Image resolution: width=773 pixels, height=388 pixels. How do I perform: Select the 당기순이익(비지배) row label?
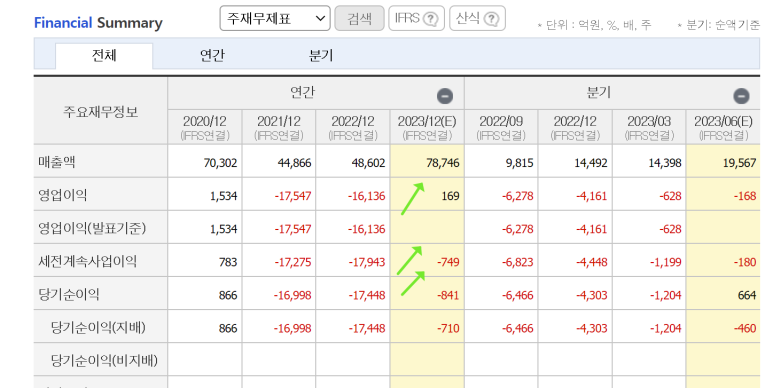[x=104, y=360]
